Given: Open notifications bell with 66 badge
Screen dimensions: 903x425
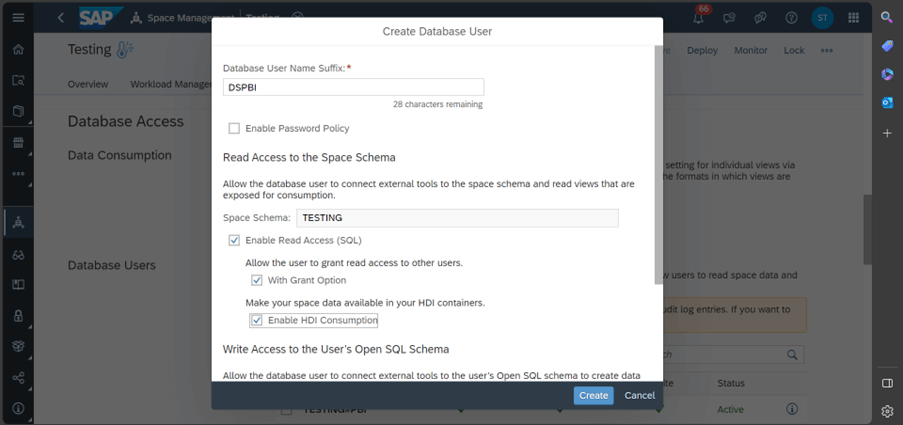Looking at the screenshot, I should click(699, 18).
